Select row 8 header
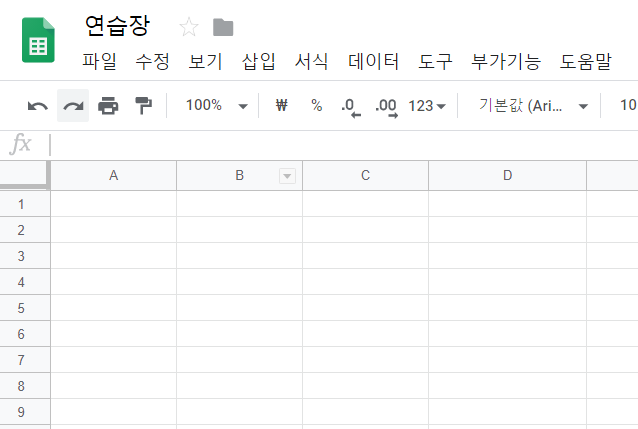 point(25,386)
